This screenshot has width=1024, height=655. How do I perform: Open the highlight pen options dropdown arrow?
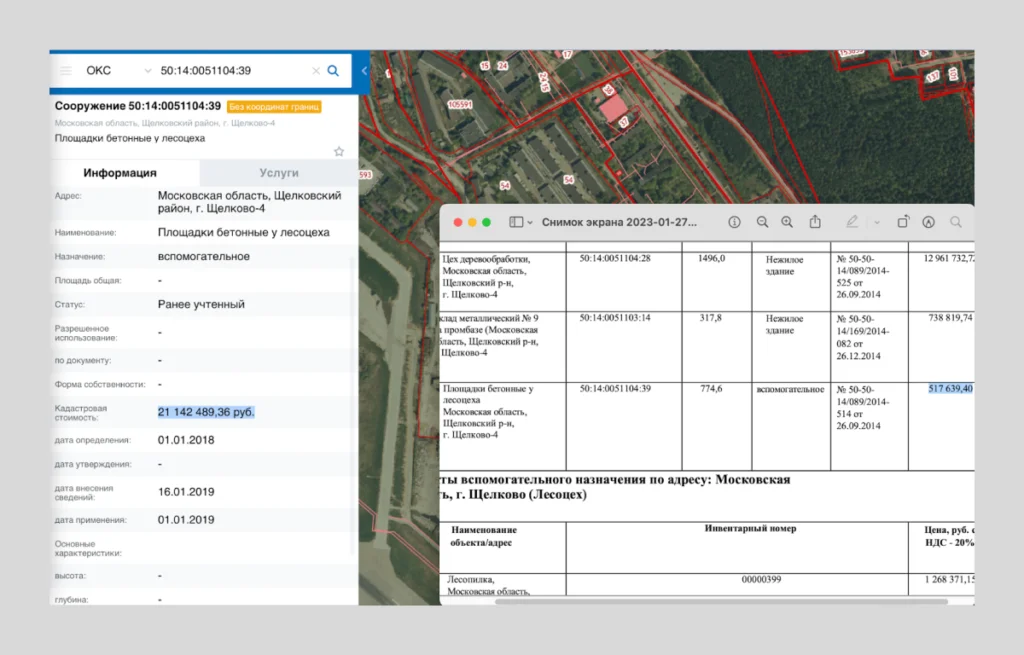[x=876, y=222]
